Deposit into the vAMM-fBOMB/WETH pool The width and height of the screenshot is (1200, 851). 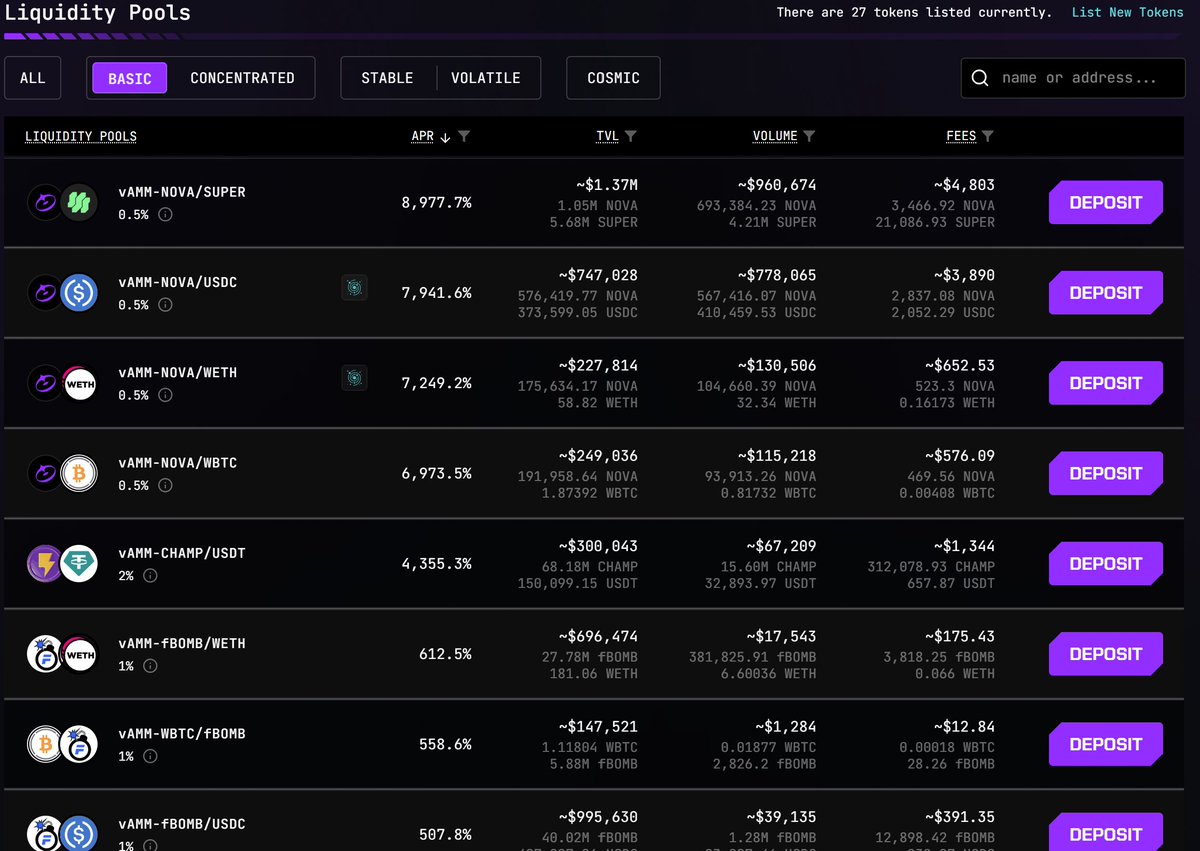[1106, 654]
